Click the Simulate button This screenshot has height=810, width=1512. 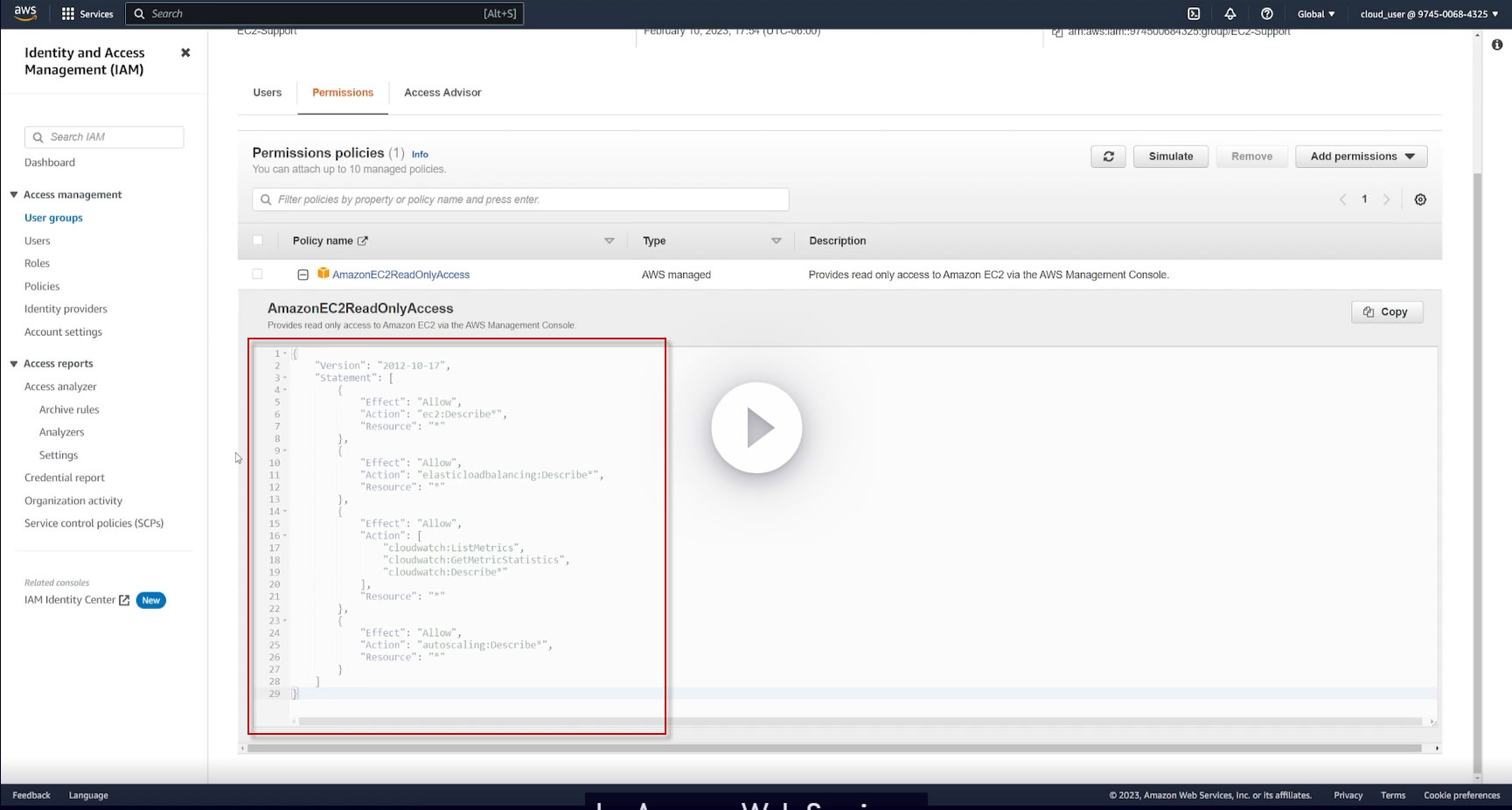[1171, 157]
